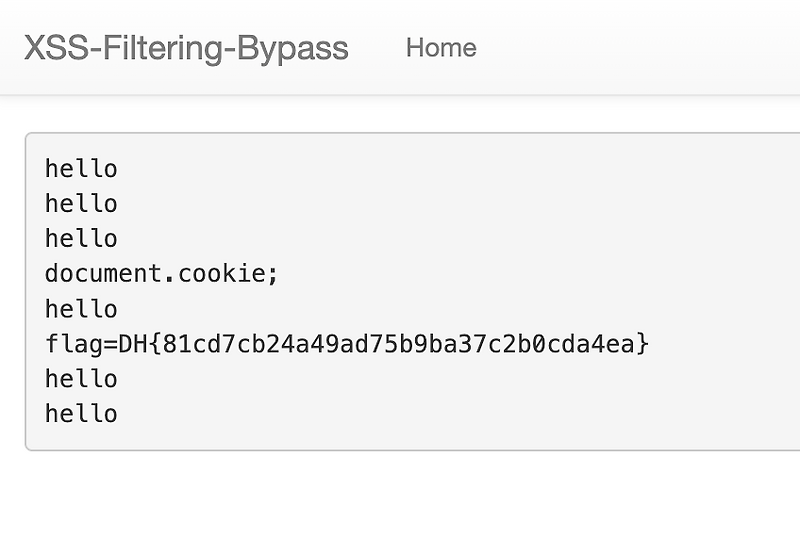Click the word cookie in the code block
Viewport: 800px width, 539px height.
click(x=221, y=274)
